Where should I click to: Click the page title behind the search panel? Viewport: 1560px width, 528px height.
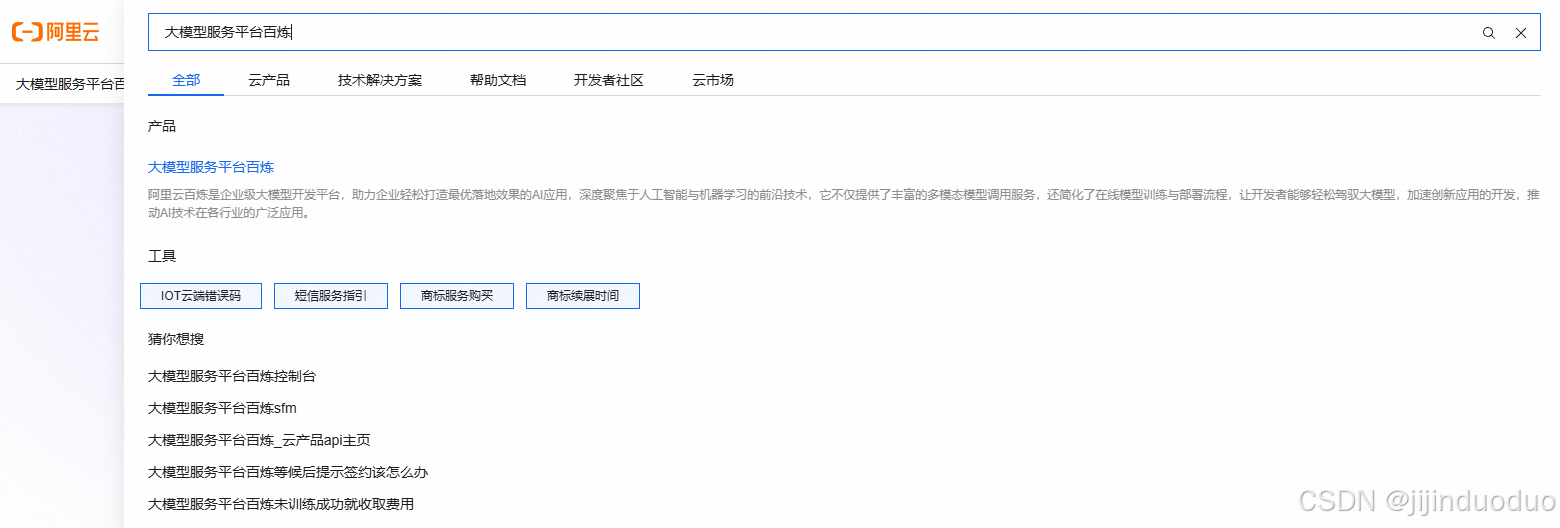pyautogui.click(x=70, y=84)
